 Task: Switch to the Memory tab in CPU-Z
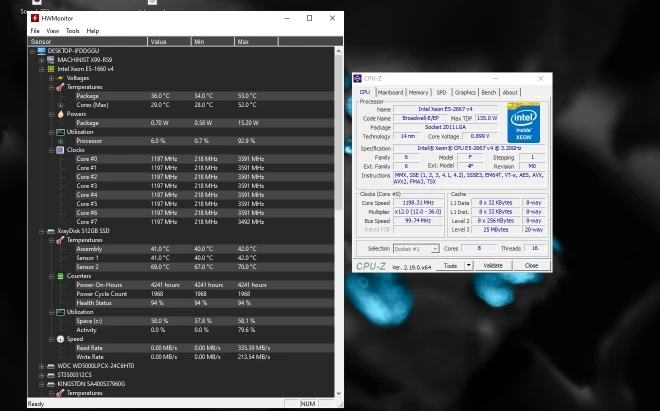[418, 93]
